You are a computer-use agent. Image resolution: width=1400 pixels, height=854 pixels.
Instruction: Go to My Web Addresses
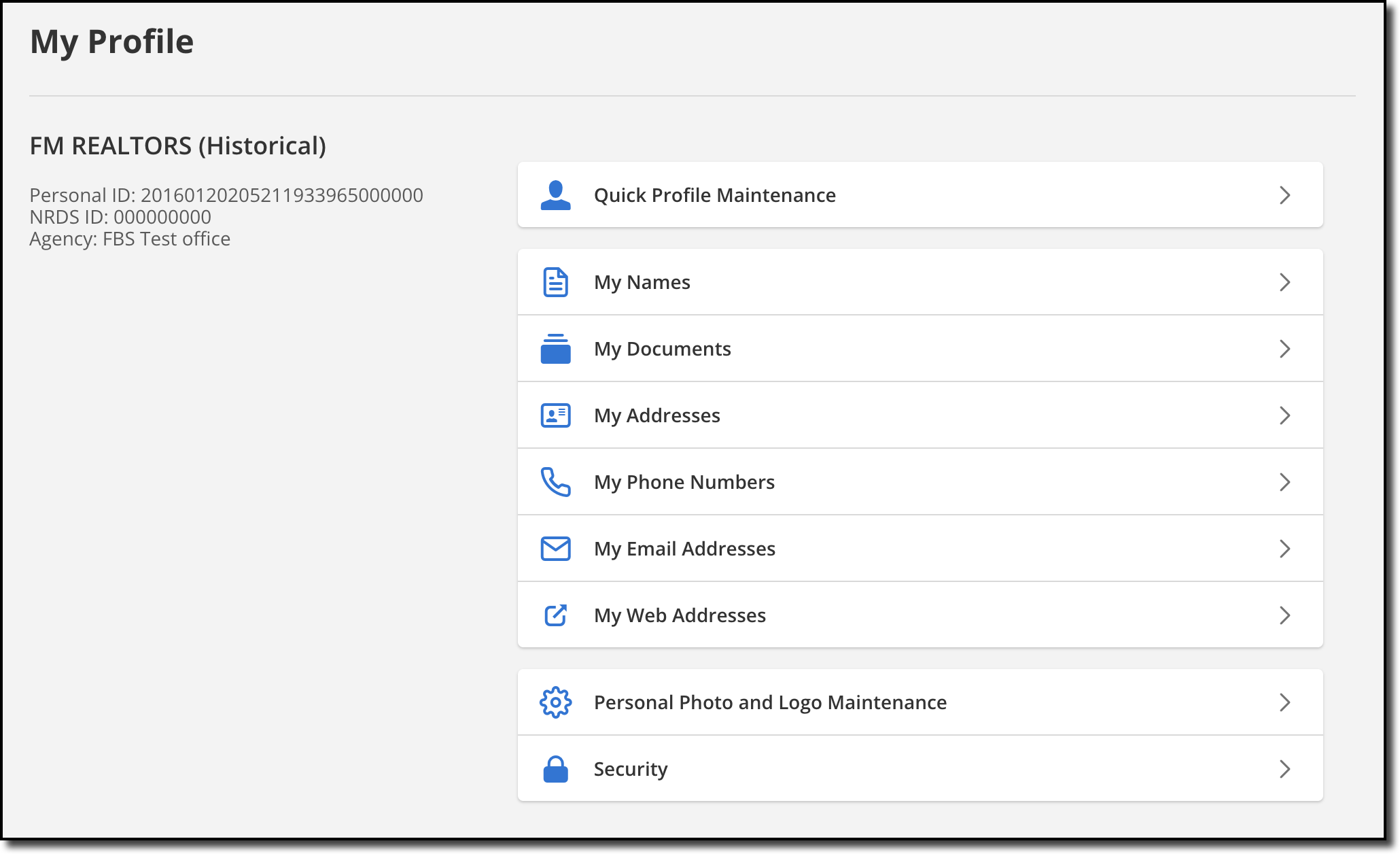pyautogui.click(x=920, y=615)
